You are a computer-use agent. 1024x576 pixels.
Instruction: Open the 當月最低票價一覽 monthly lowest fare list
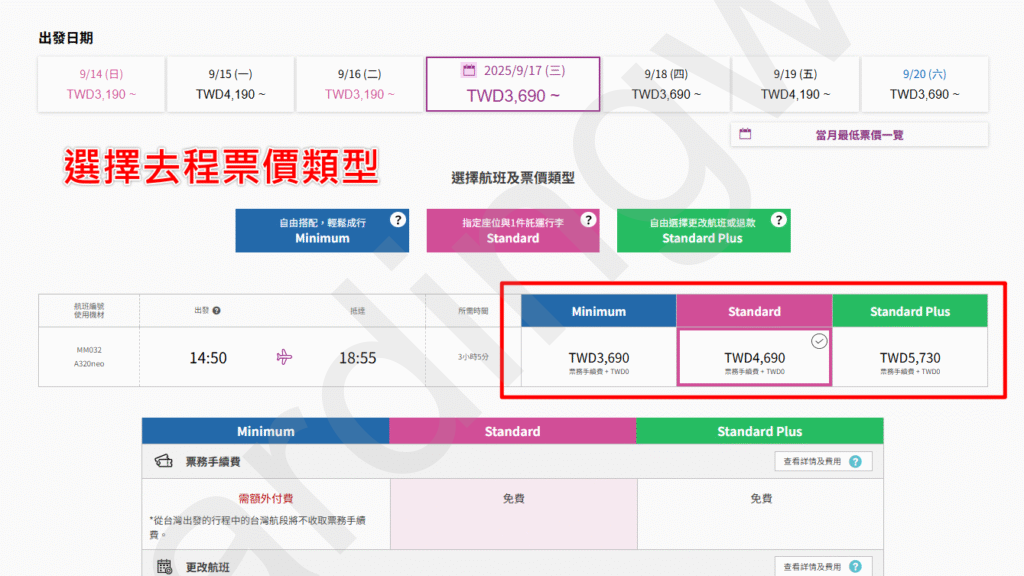tap(859, 135)
